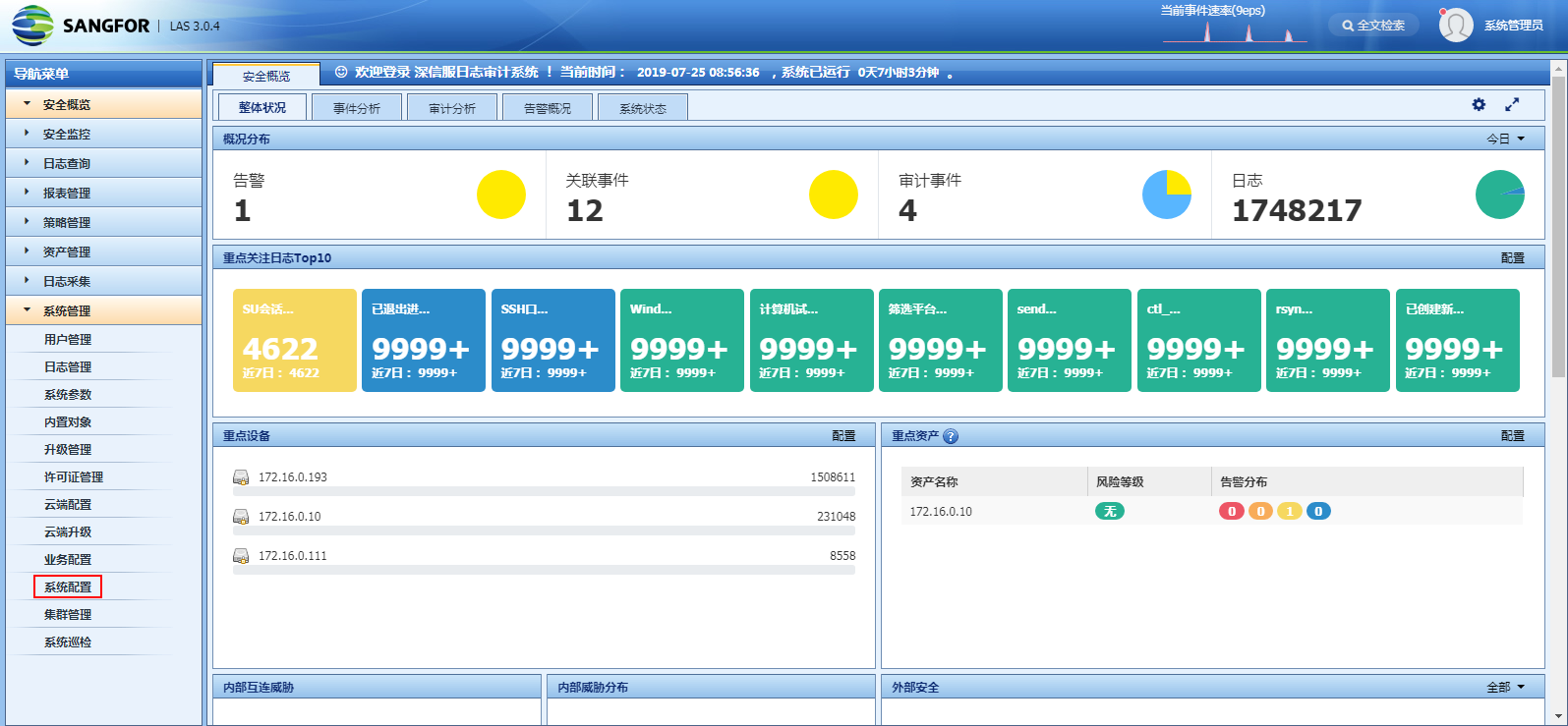Viewport: 1568px width, 726px height.
Task: Collapse the 系统管理 menu section
Action: (103, 310)
